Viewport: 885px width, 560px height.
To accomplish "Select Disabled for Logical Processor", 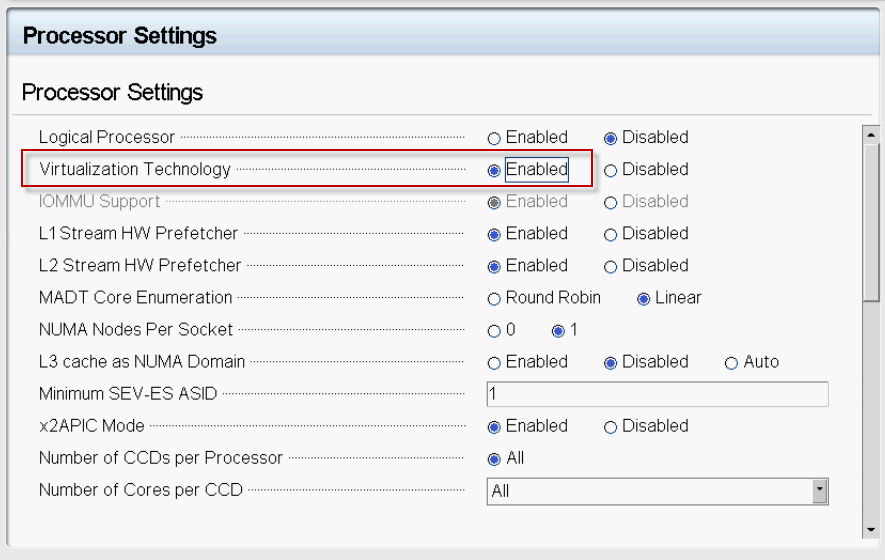I will [610, 138].
